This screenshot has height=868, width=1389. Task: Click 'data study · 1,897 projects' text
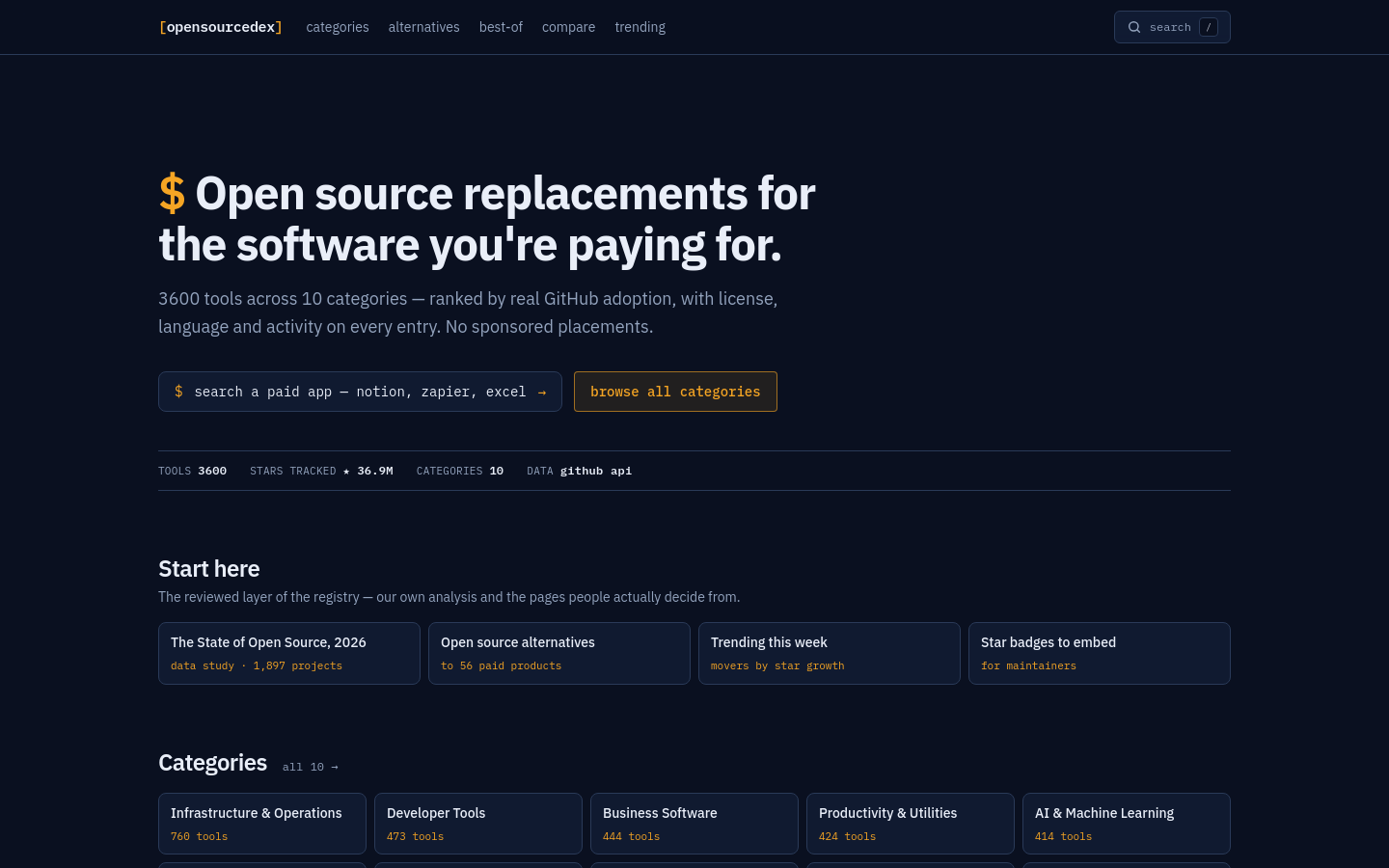257,665
